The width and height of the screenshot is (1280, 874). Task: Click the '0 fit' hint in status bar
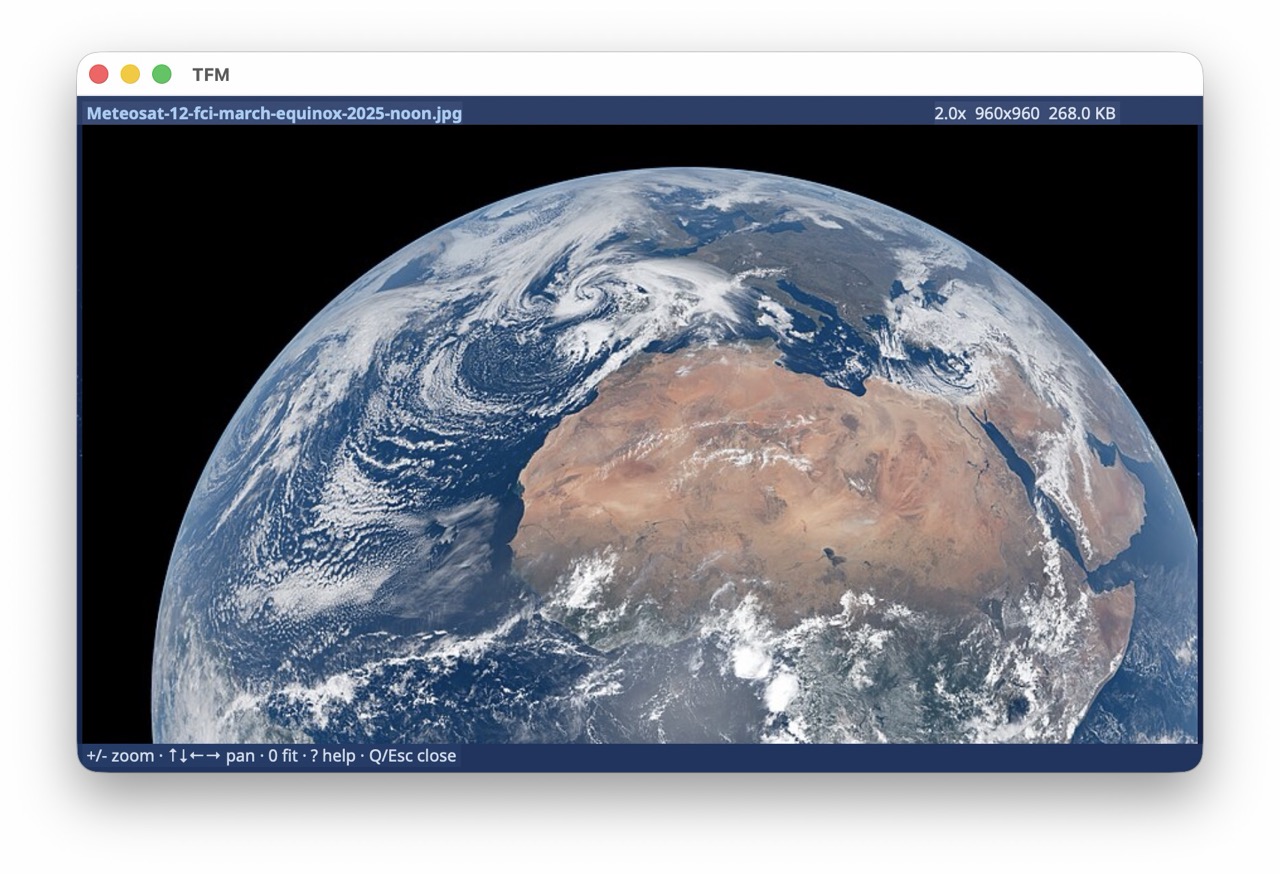283,755
